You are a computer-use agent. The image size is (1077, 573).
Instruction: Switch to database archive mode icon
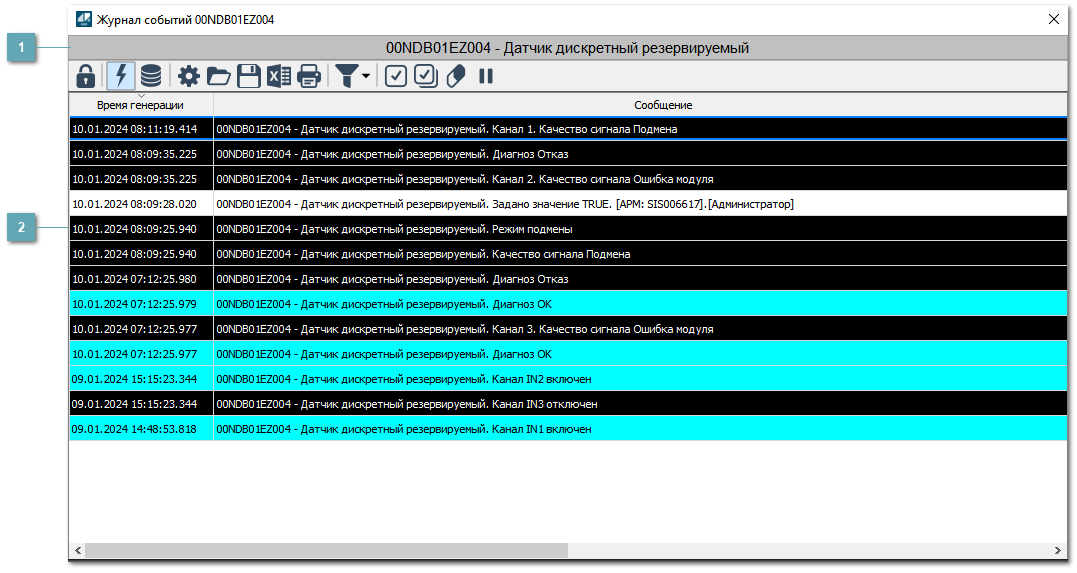[150, 76]
